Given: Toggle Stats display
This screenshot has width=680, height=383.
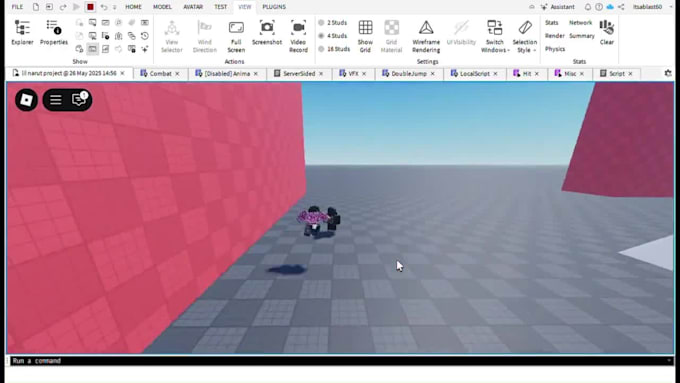Looking at the screenshot, I should tap(552, 23).
